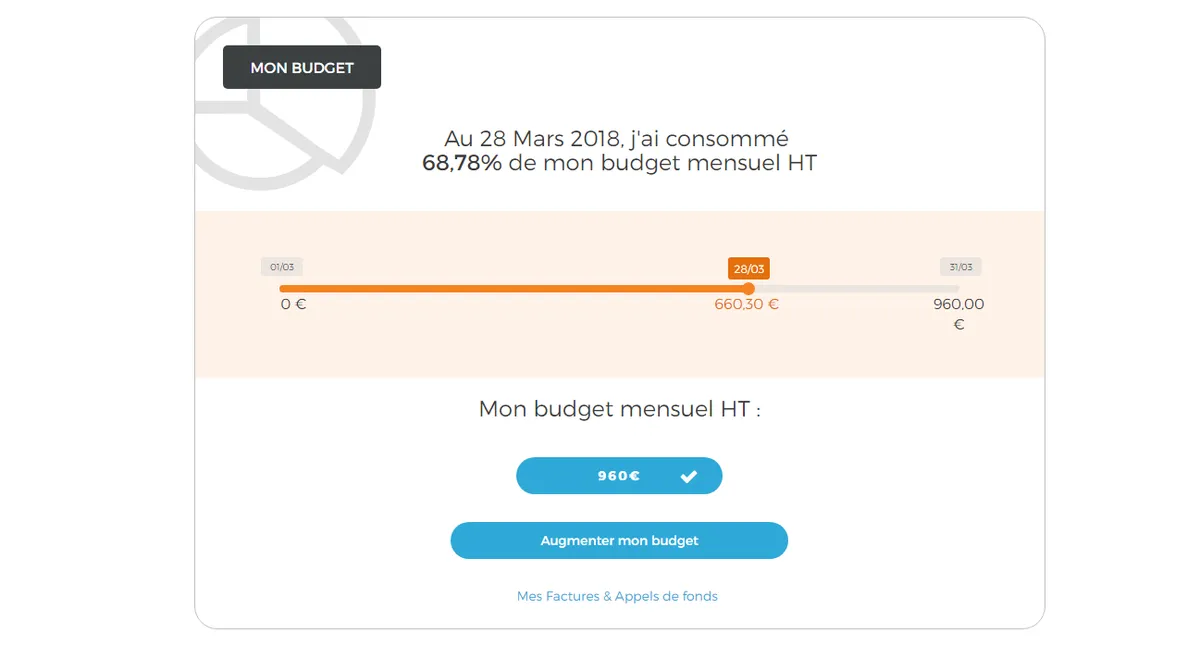
Task: Click the 31/03 end date label
Action: coord(960,267)
